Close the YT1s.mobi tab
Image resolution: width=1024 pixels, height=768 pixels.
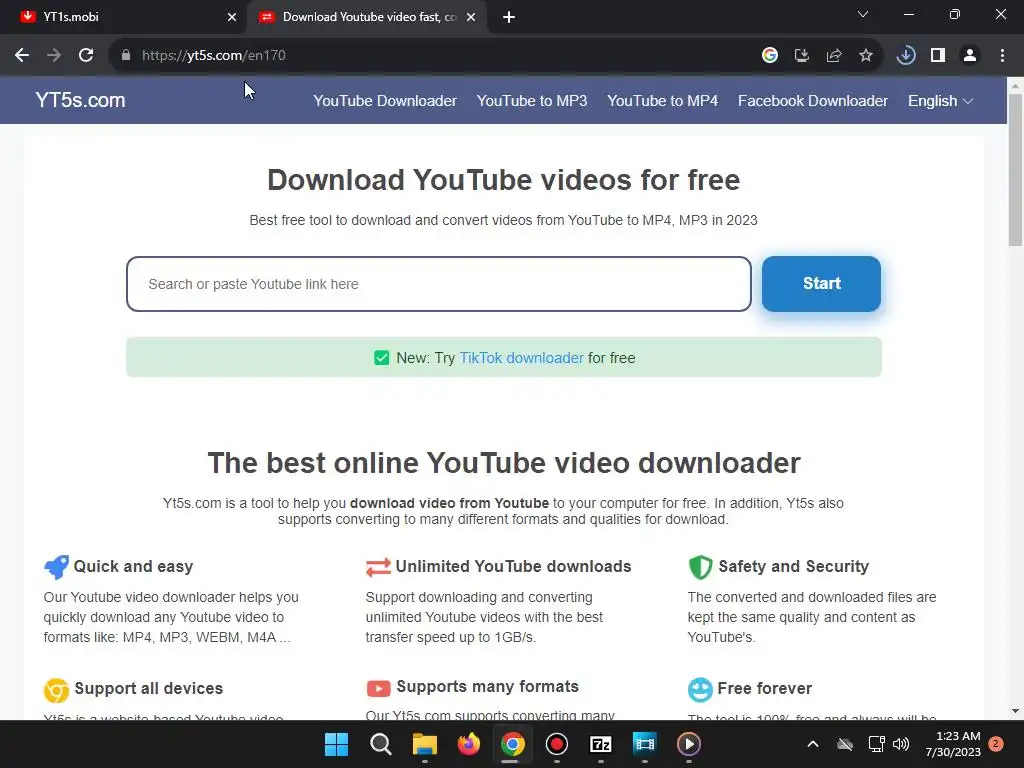232,18
